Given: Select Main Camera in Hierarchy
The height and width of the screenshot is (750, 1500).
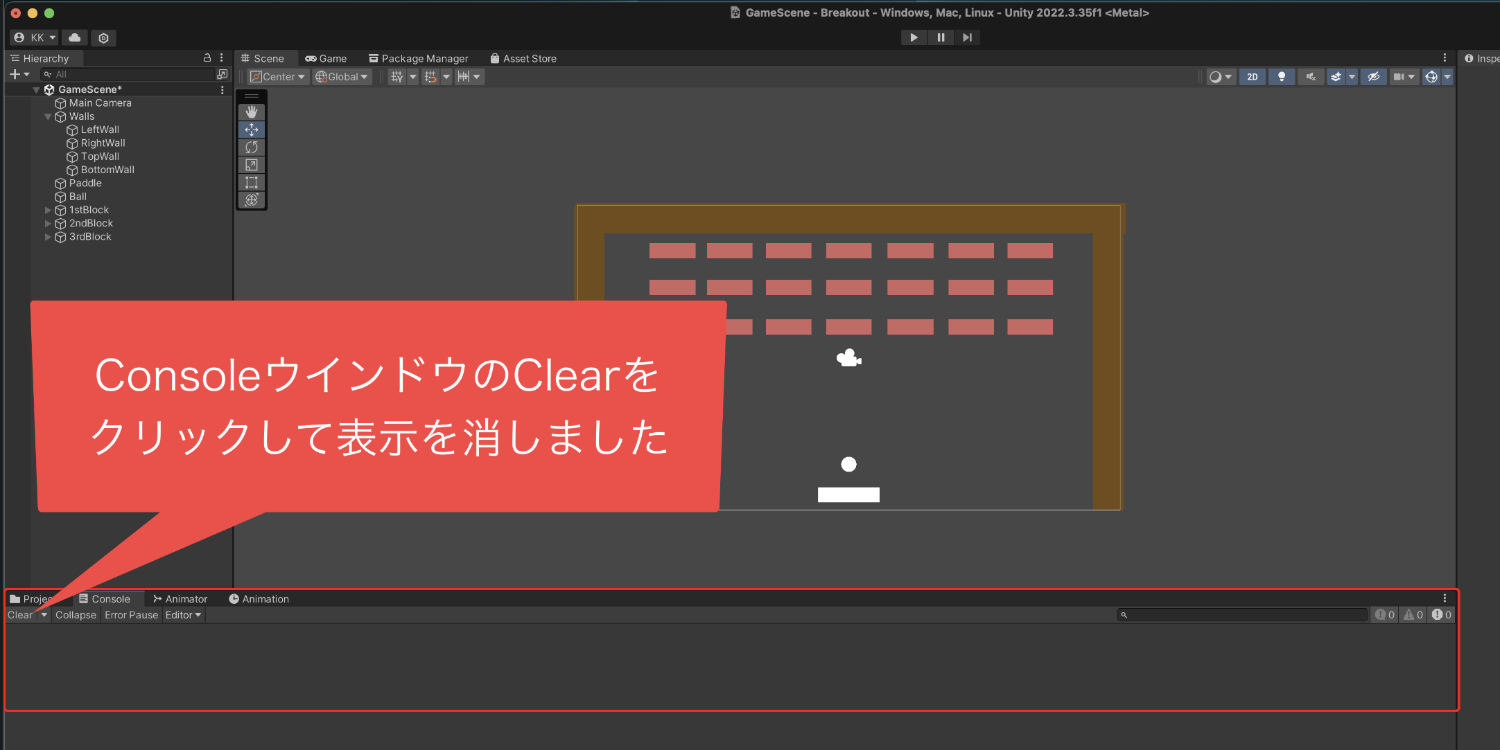Looking at the screenshot, I should tap(100, 103).
